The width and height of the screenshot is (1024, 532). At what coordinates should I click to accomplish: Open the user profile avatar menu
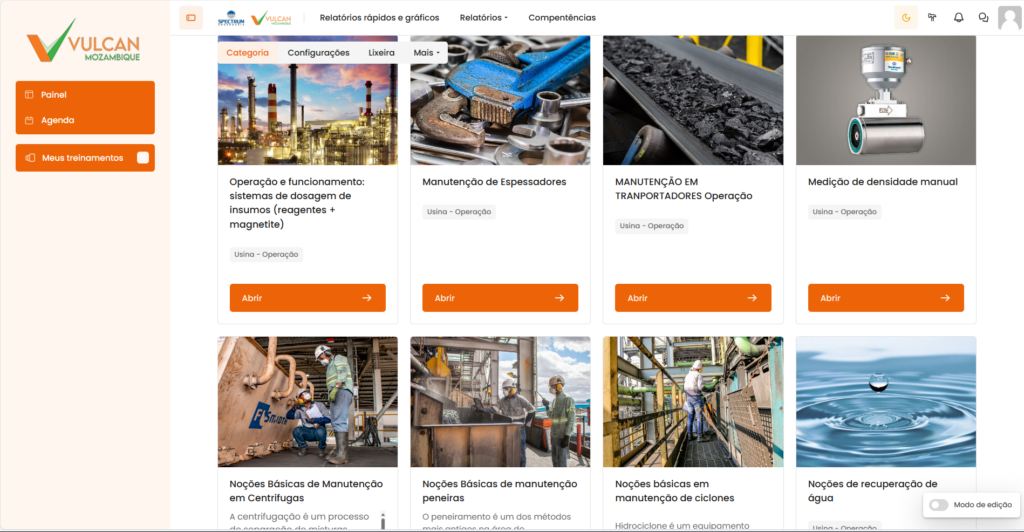1009,17
